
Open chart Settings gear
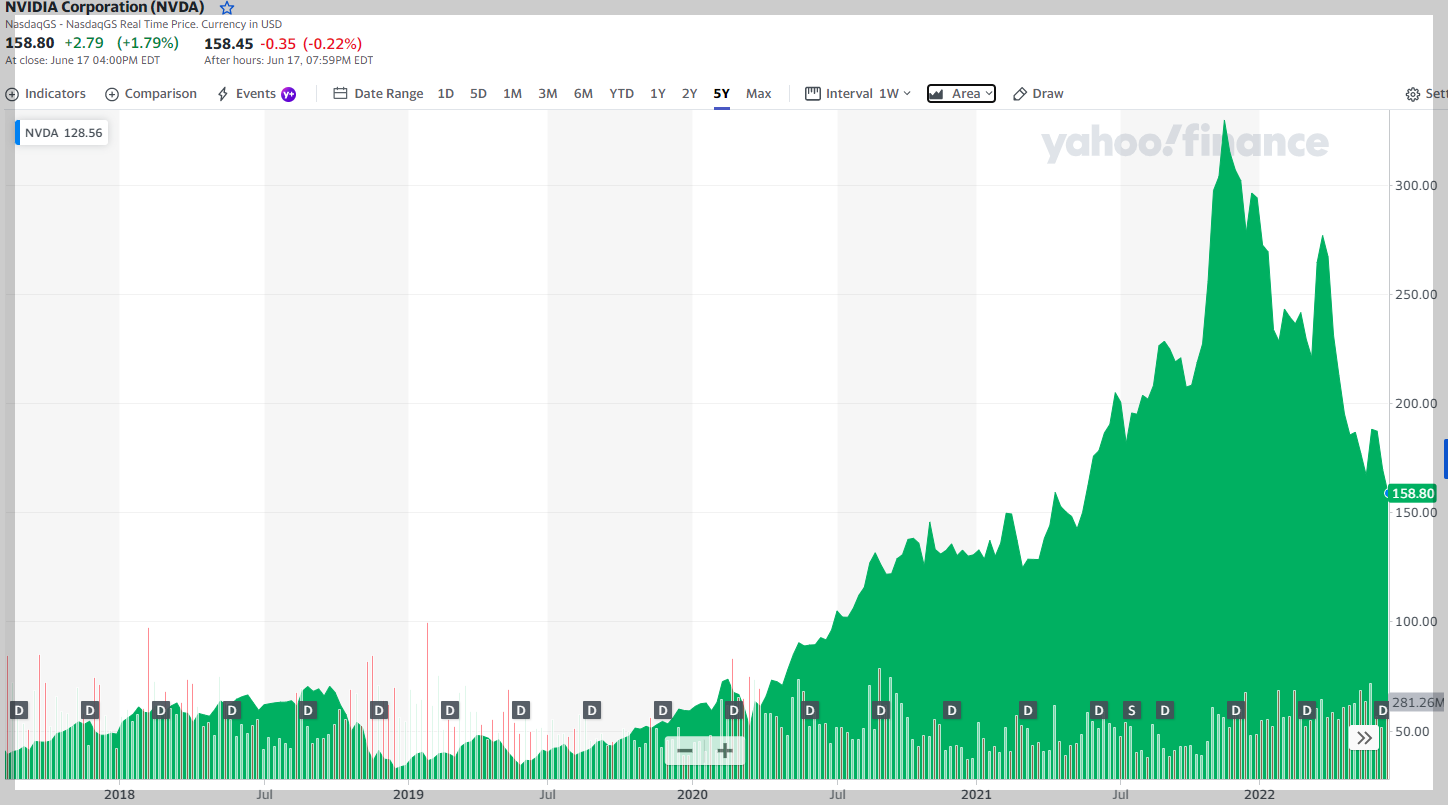[x=1412, y=94]
